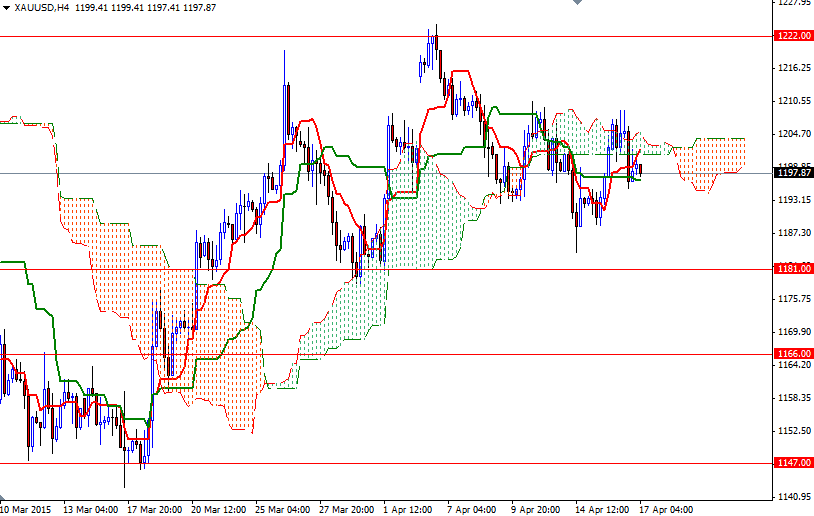The height and width of the screenshot is (516, 814).
Task: Click the gray chart shift marker at top
Action: pos(576,4)
